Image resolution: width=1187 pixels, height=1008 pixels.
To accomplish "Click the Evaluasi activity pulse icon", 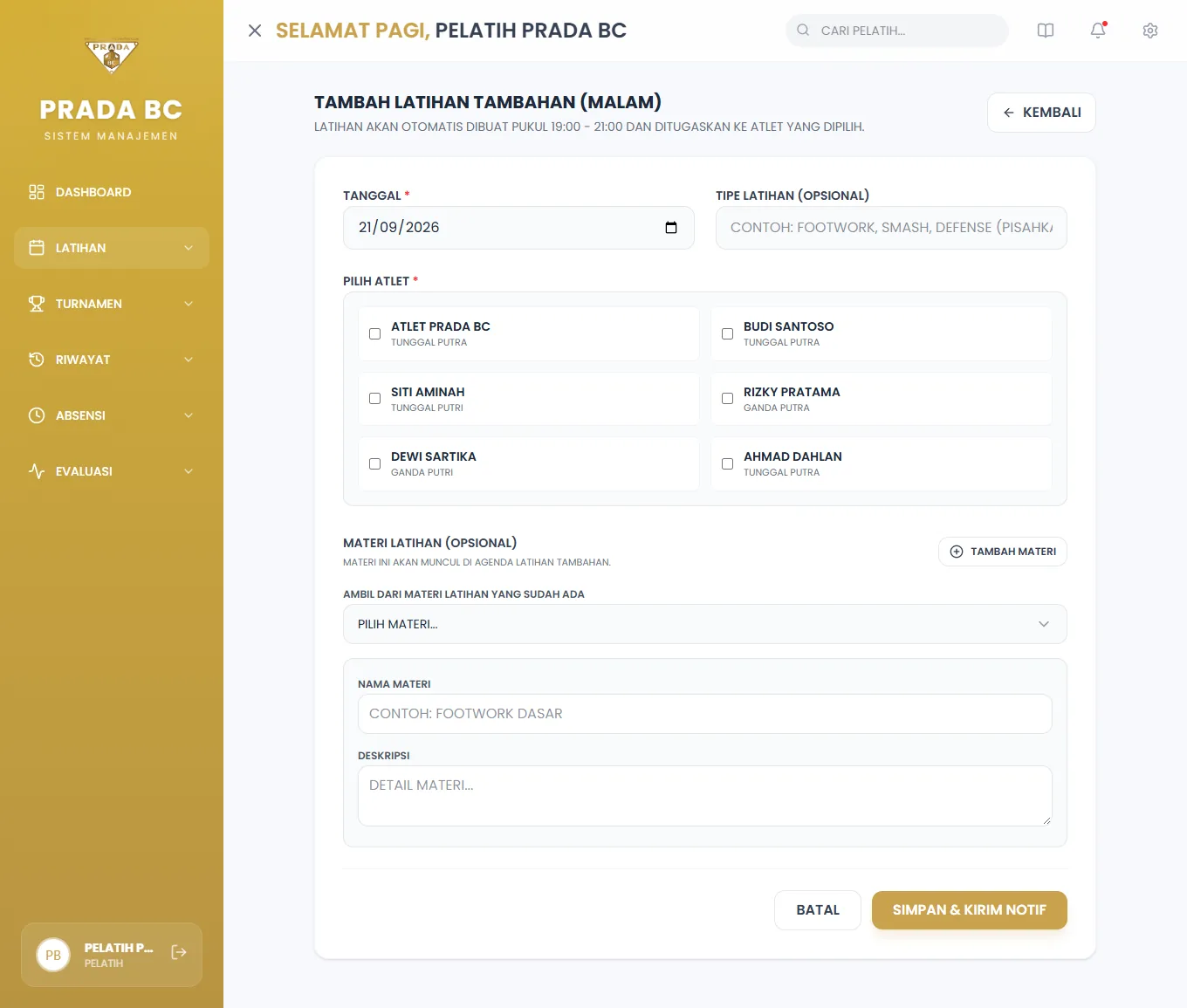I will 37,471.
